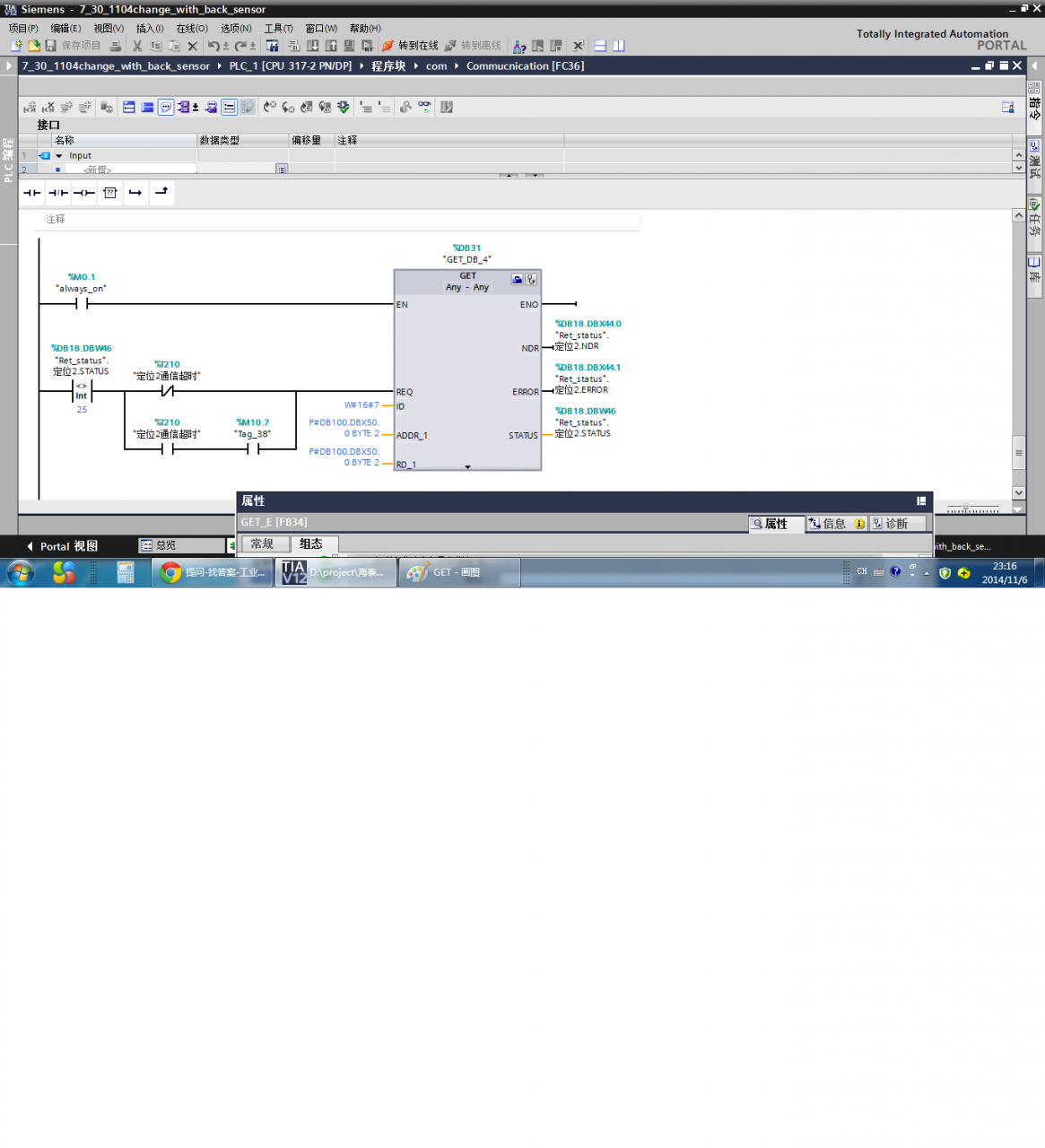The width and height of the screenshot is (1045, 1148).
Task: Toggle network comments speech bubble icon
Action: pyautogui.click(x=166, y=108)
